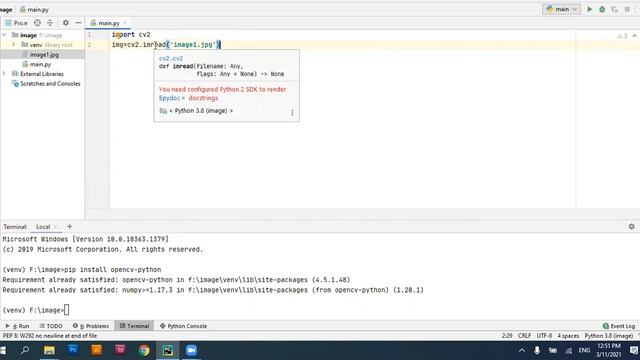Click the cursor position 2:29 indicator
The image size is (640, 360).
507,336
